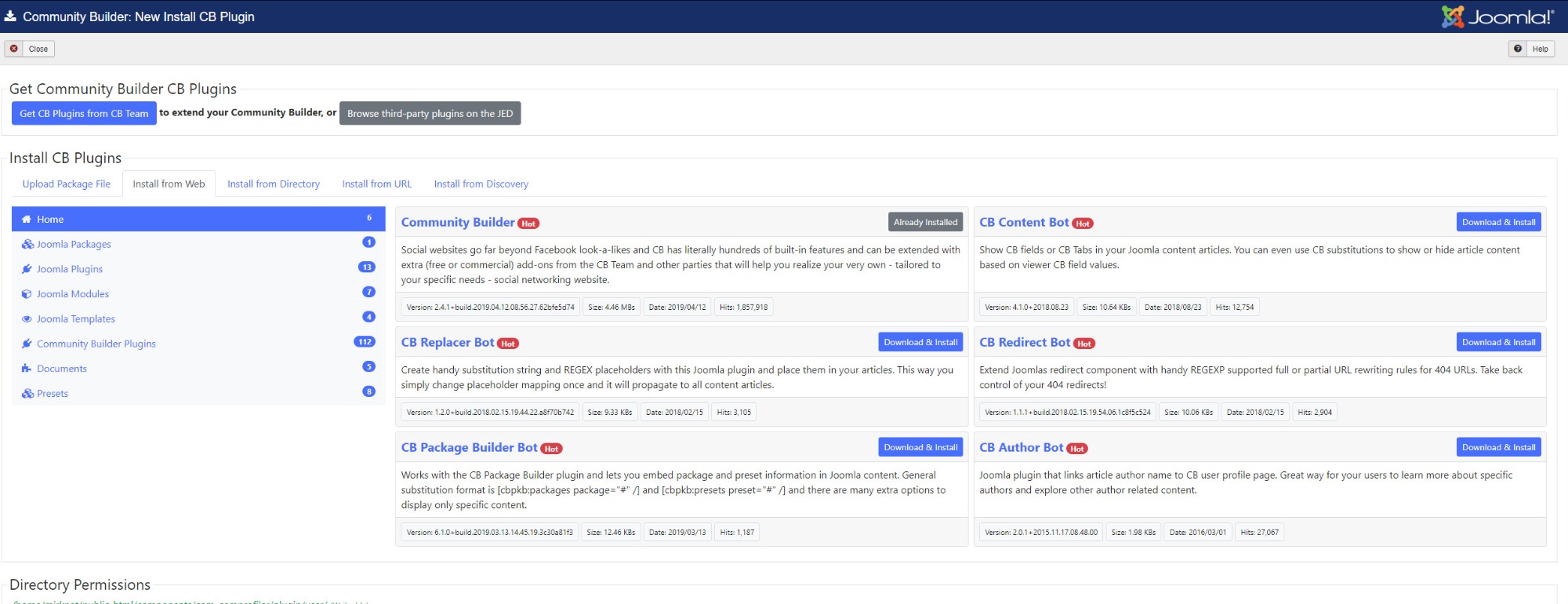
Task: Click the count badge 13 for Joomla Plugins
Action: tap(366, 267)
